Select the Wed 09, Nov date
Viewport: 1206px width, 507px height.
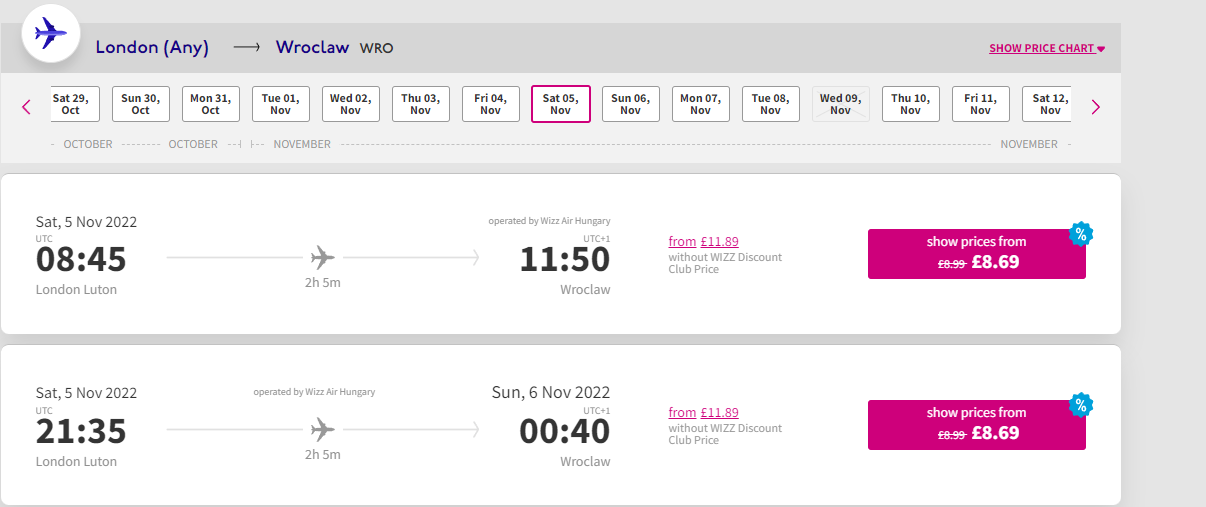click(x=841, y=104)
